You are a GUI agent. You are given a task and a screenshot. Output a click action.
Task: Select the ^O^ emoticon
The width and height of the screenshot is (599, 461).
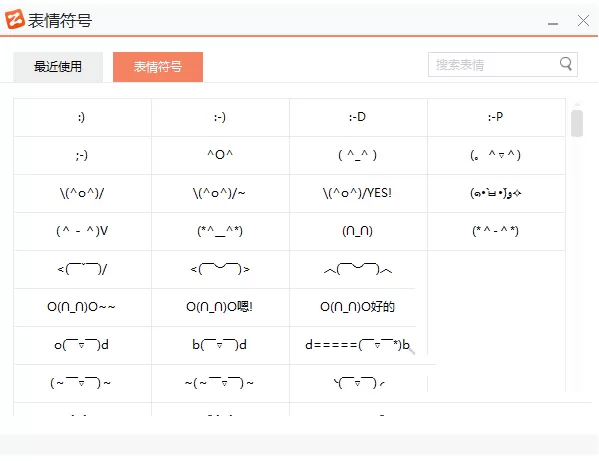pos(220,155)
